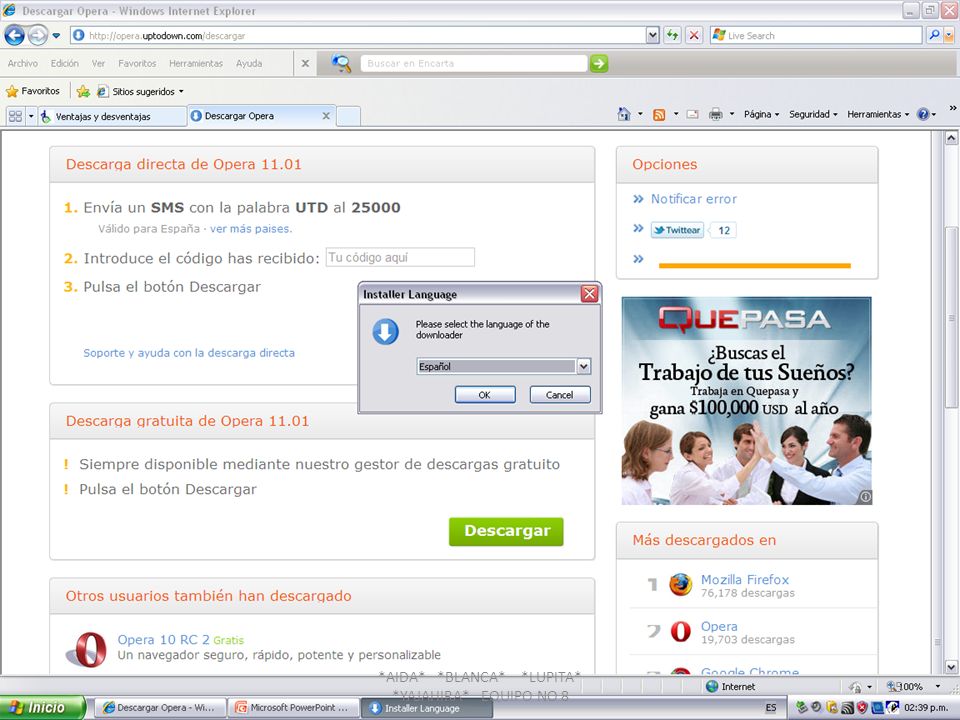Open the Sitios sugeridos dropdown
This screenshot has width=960, height=720.
(x=141, y=91)
